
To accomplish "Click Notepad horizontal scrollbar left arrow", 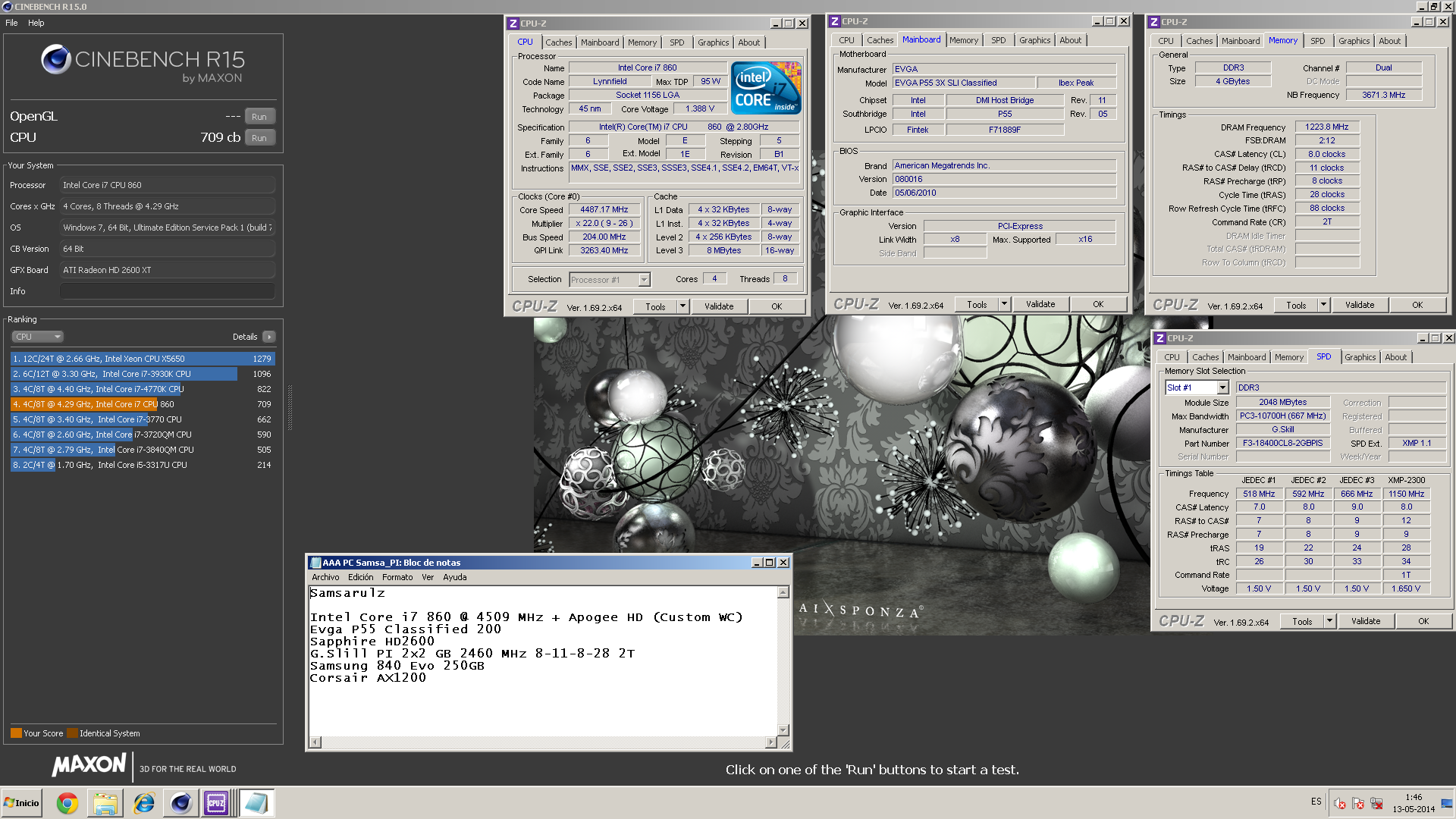I will coord(315,742).
